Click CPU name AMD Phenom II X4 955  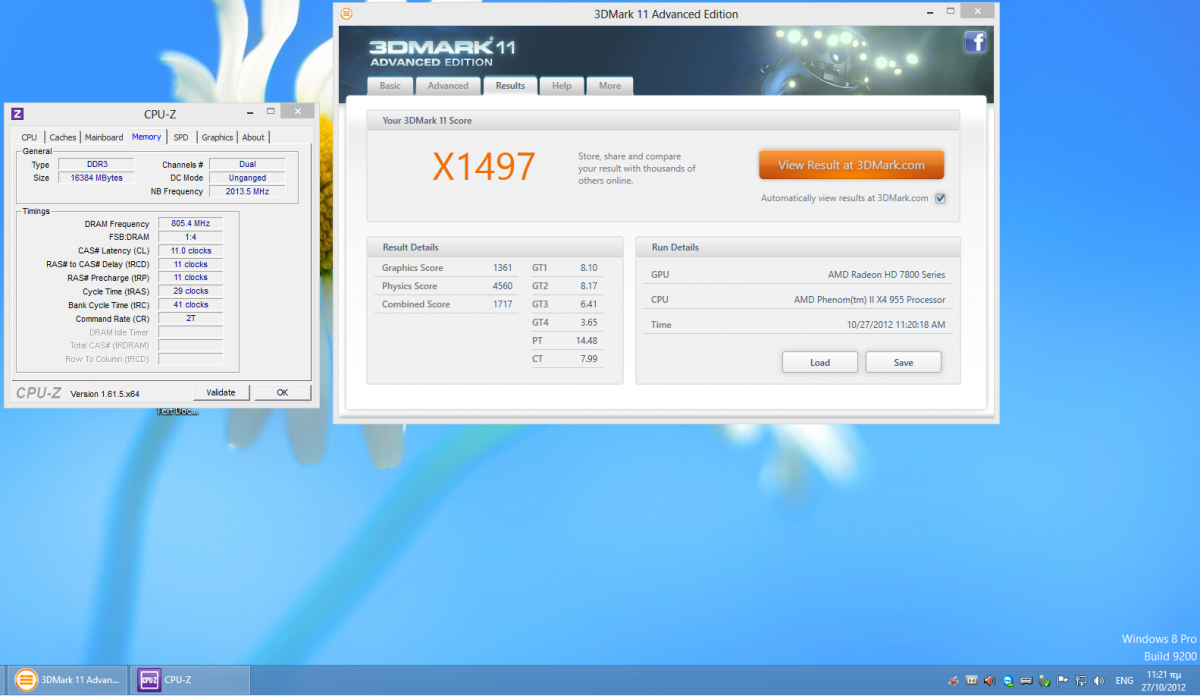(869, 299)
